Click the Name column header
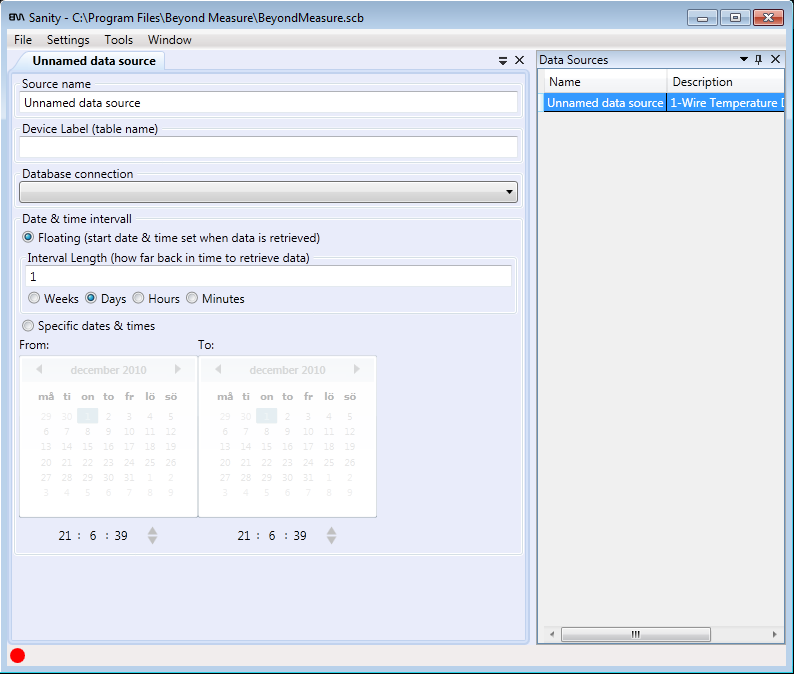The image size is (794, 675). (604, 82)
